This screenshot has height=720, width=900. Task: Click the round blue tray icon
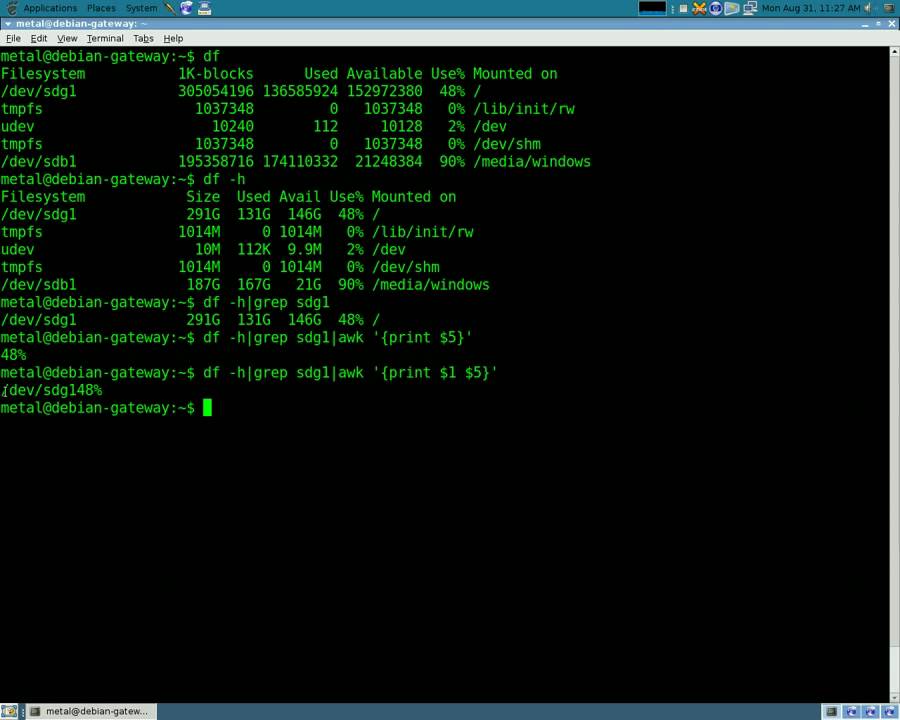715,8
